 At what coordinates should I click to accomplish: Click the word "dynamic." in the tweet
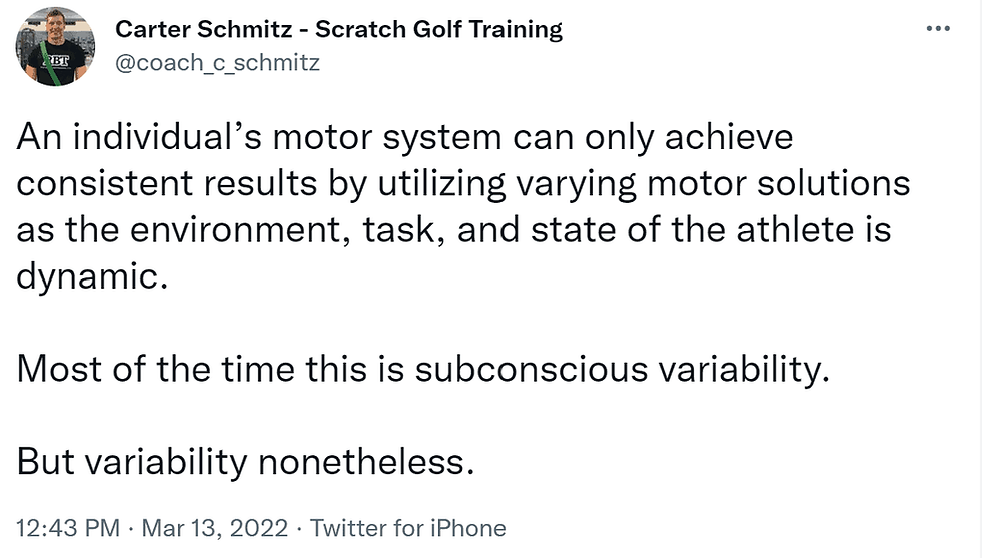pos(92,277)
